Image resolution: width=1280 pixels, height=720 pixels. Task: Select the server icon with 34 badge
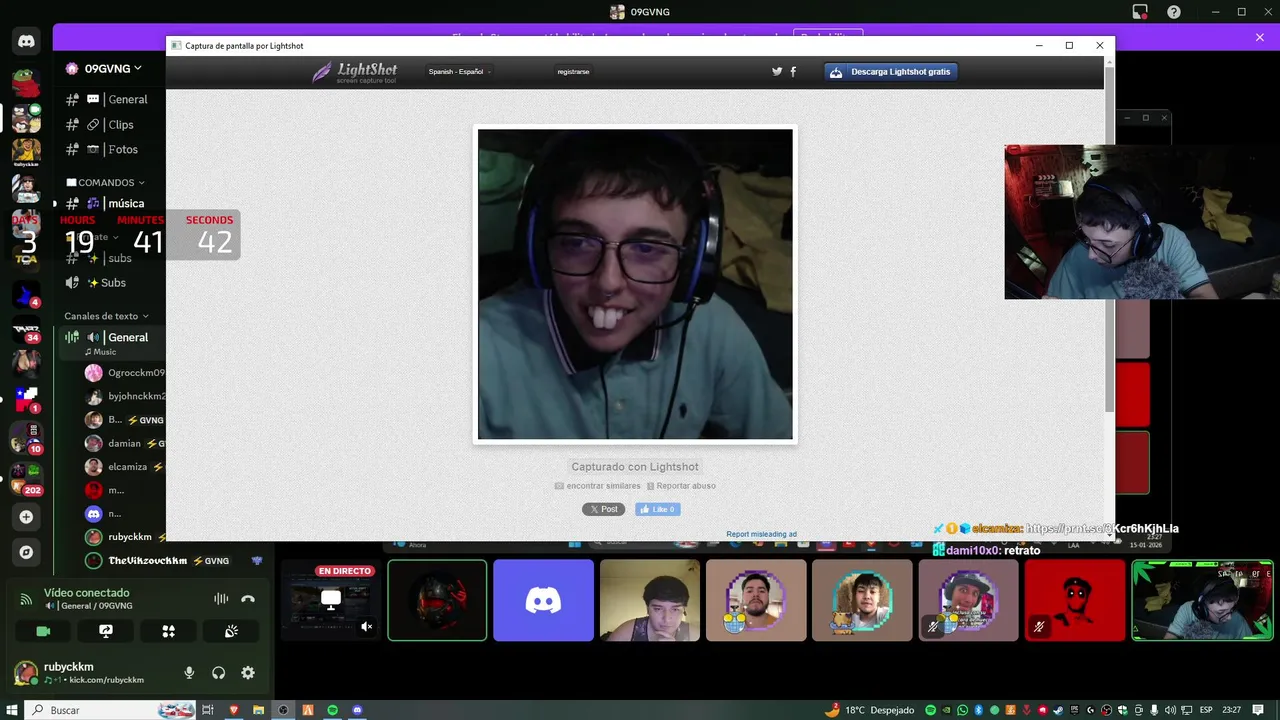(x=26, y=331)
